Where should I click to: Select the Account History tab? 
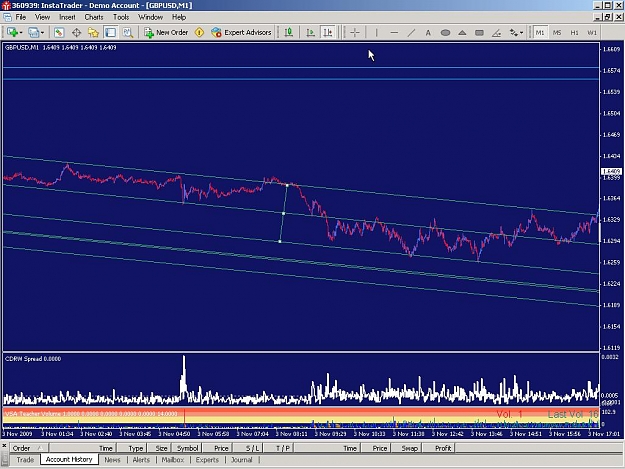coord(69,459)
